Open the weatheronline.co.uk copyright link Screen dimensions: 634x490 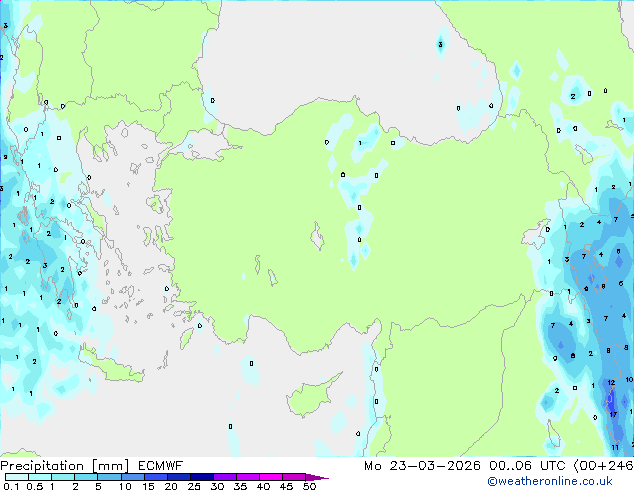550,481
